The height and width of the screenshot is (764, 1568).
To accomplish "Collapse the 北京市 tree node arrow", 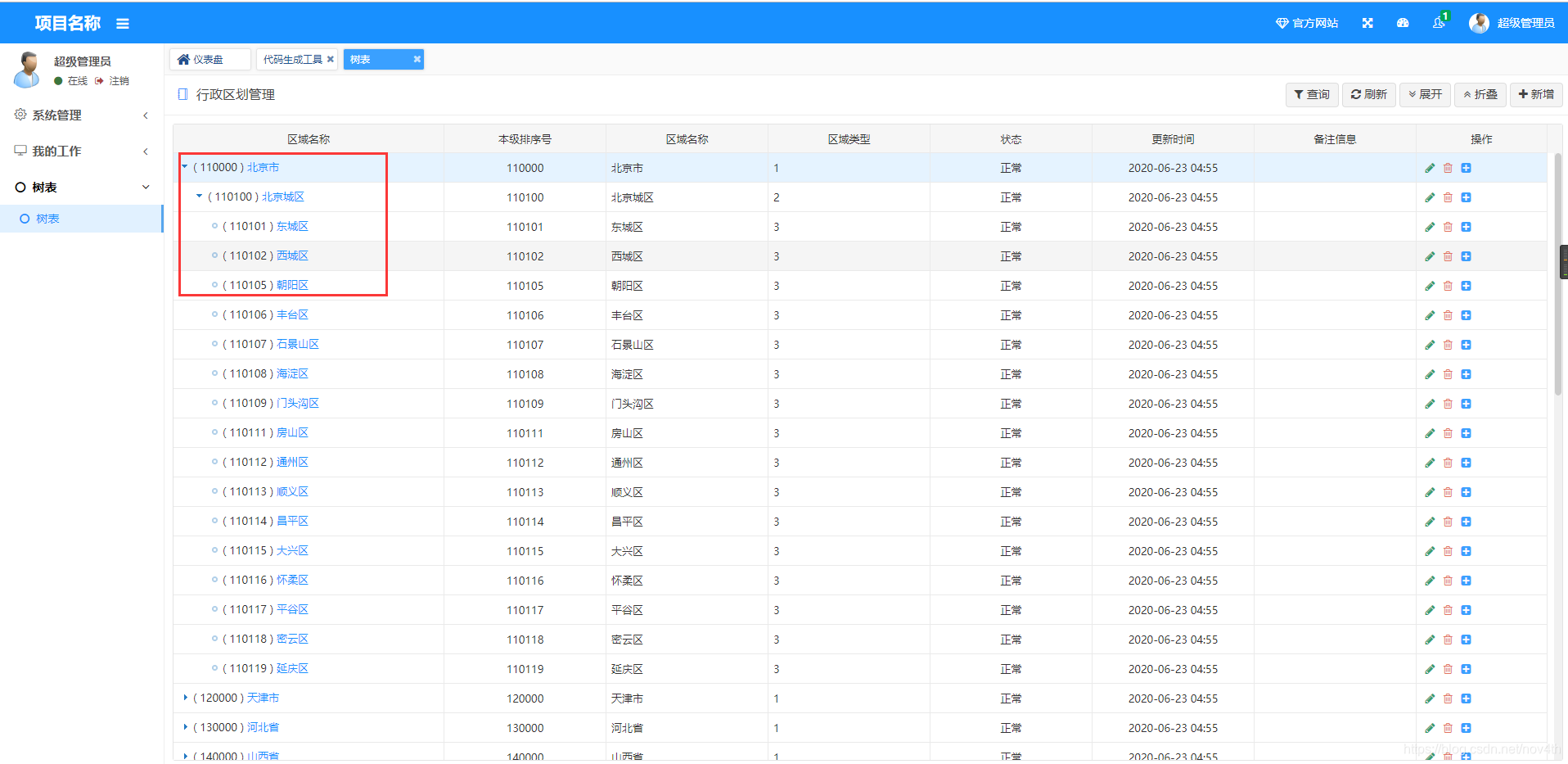I will (x=185, y=167).
